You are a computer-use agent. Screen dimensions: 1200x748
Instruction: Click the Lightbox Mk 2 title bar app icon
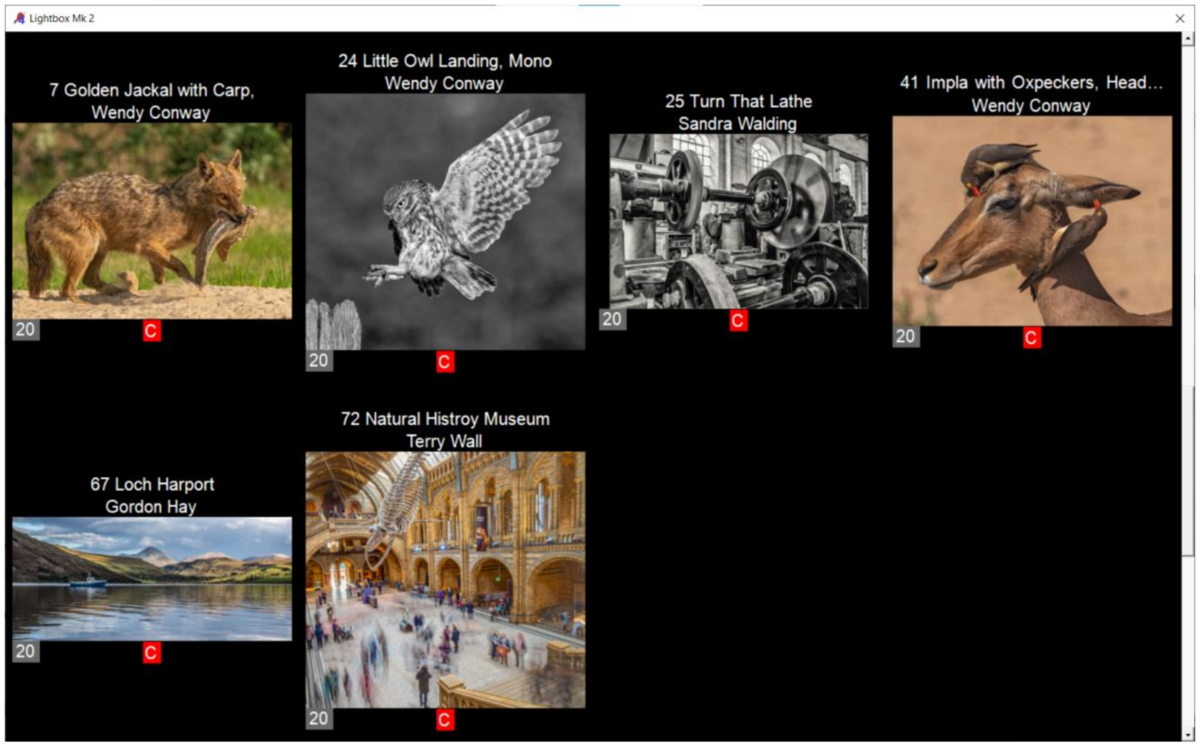pos(19,18)
